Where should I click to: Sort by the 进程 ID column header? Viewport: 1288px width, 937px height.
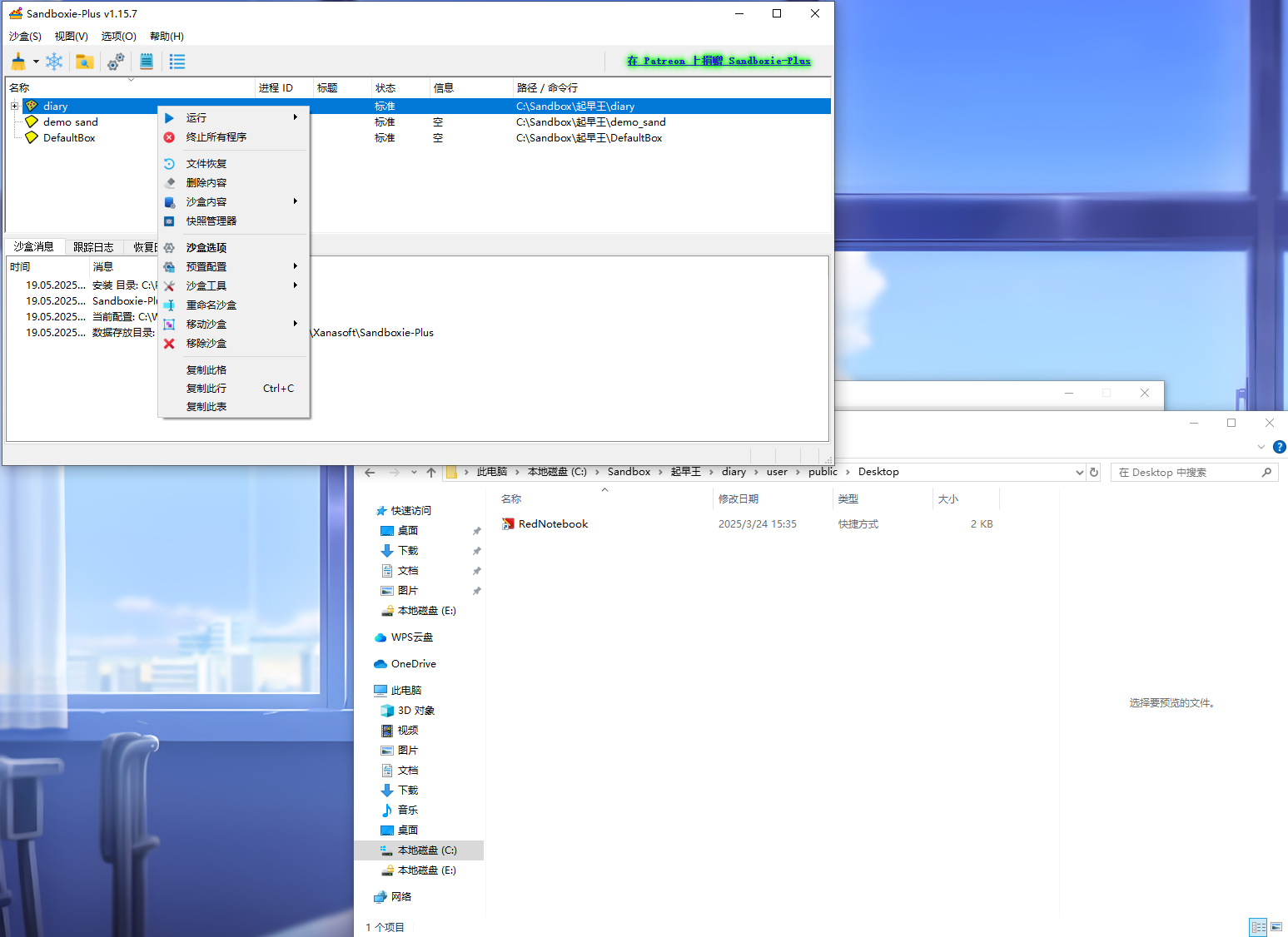tap(284, 88)
